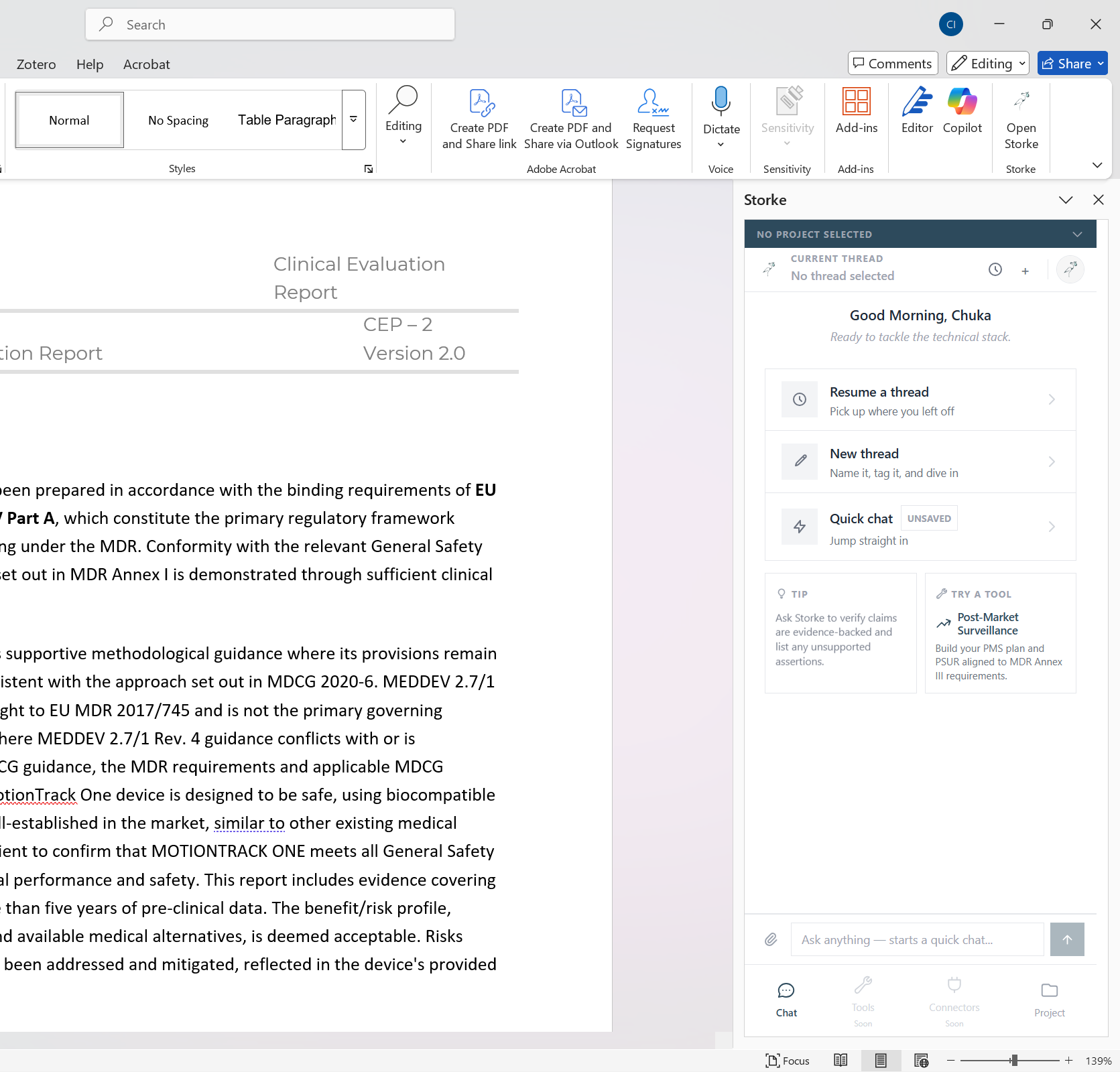This screenshot has height=1072, width=1120.
Task: Switch to Focus mode in status bar
Action: [788, 1061]
